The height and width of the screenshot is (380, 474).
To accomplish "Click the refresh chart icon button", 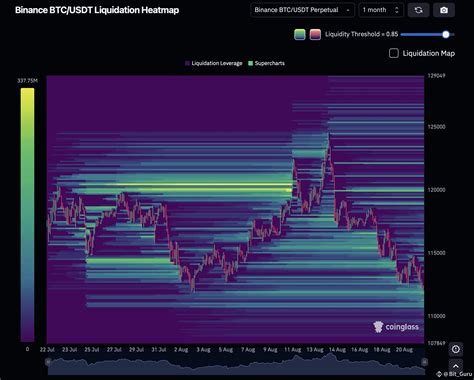I will coord(418,10).
